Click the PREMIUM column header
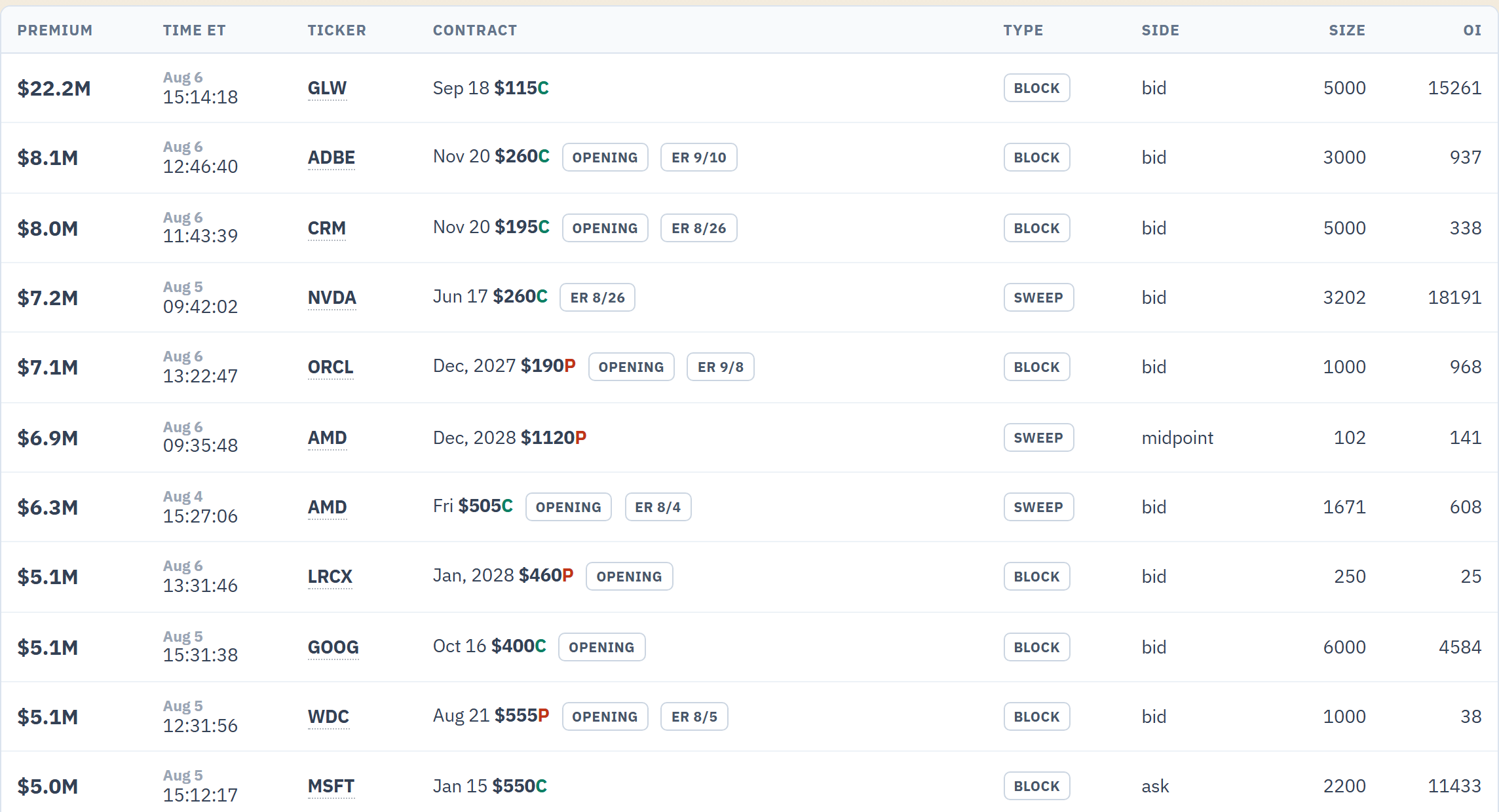This screenshot has width=1499, height=812. (x=55, y=30)
